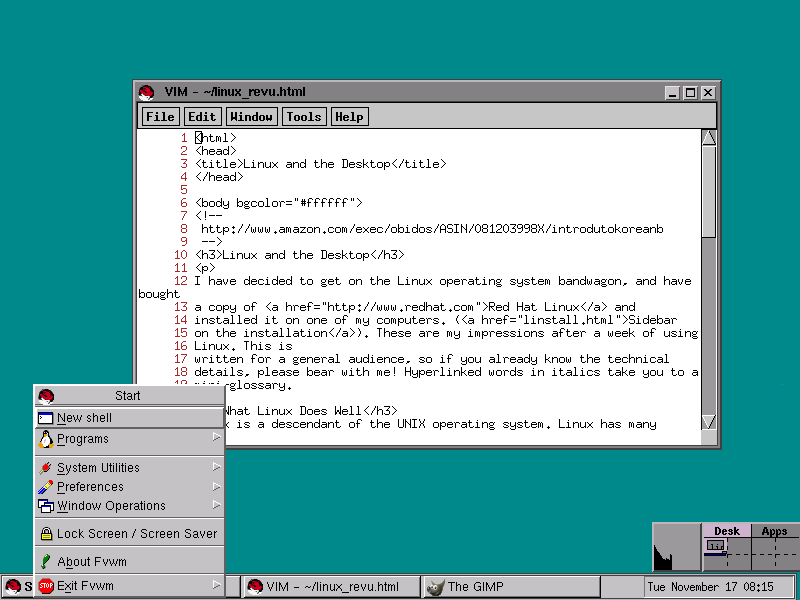
Task: Open the Edit menu in VIM
Action: tap(202, 117)
